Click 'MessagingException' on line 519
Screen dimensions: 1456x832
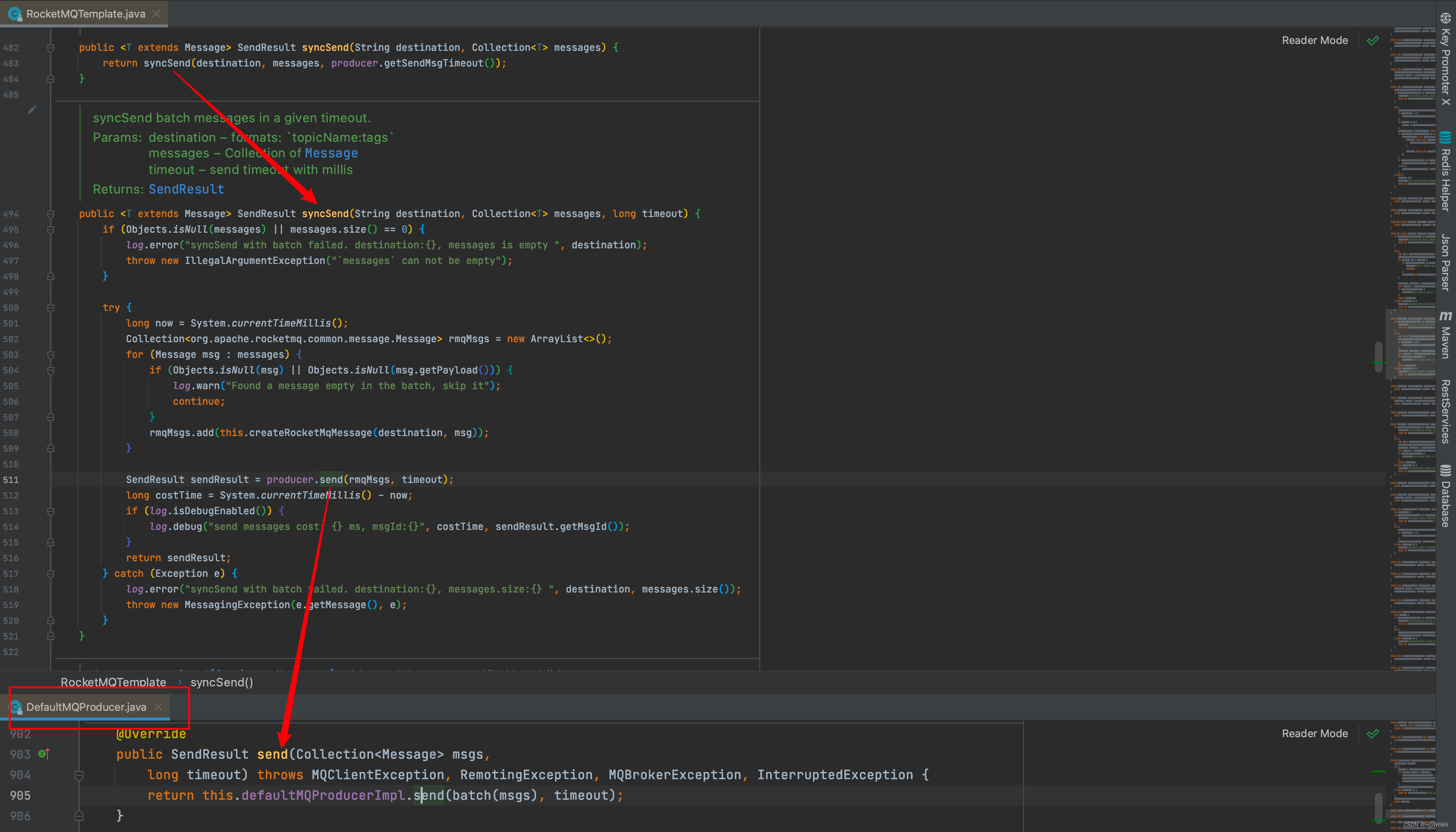237,605
